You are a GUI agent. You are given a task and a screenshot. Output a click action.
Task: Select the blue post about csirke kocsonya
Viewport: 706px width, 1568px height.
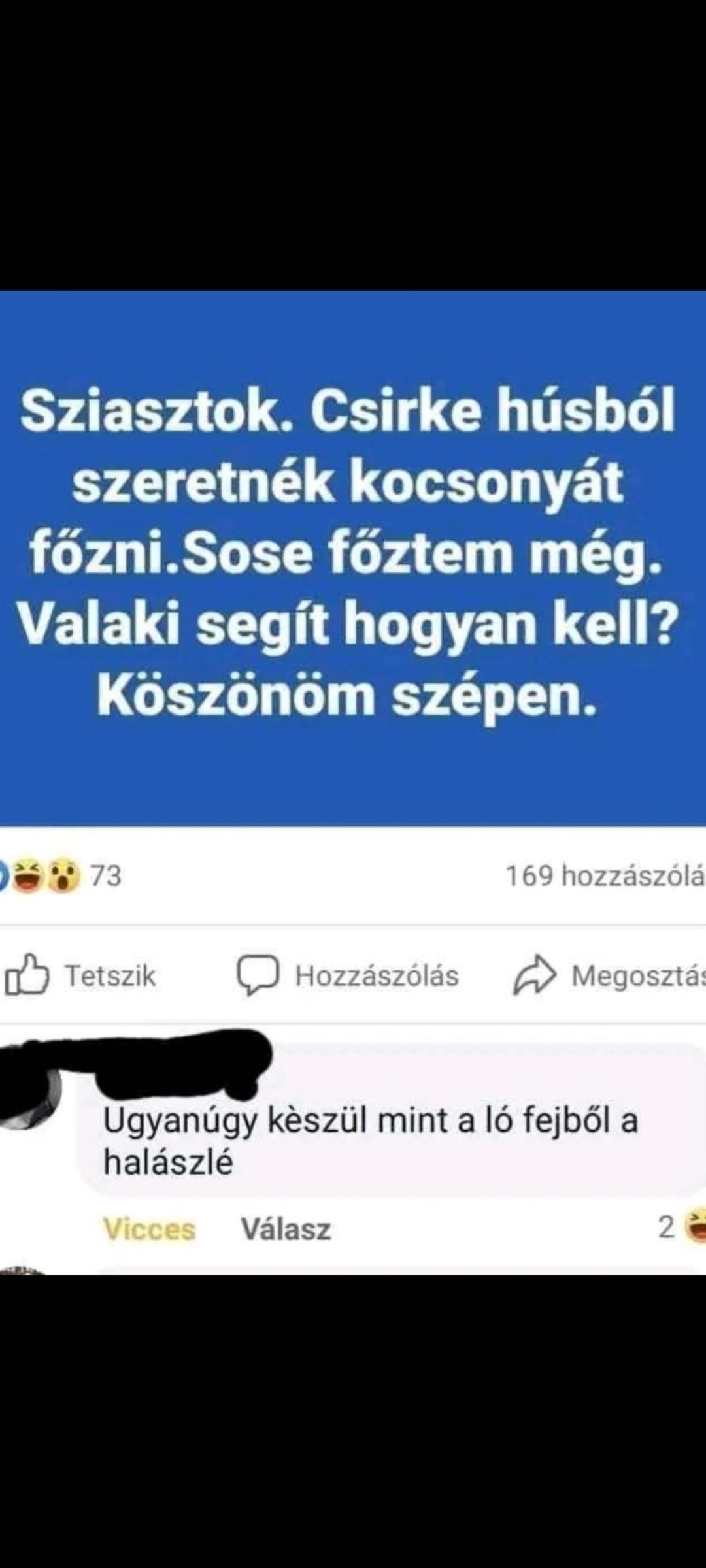[x=353, y=559]
